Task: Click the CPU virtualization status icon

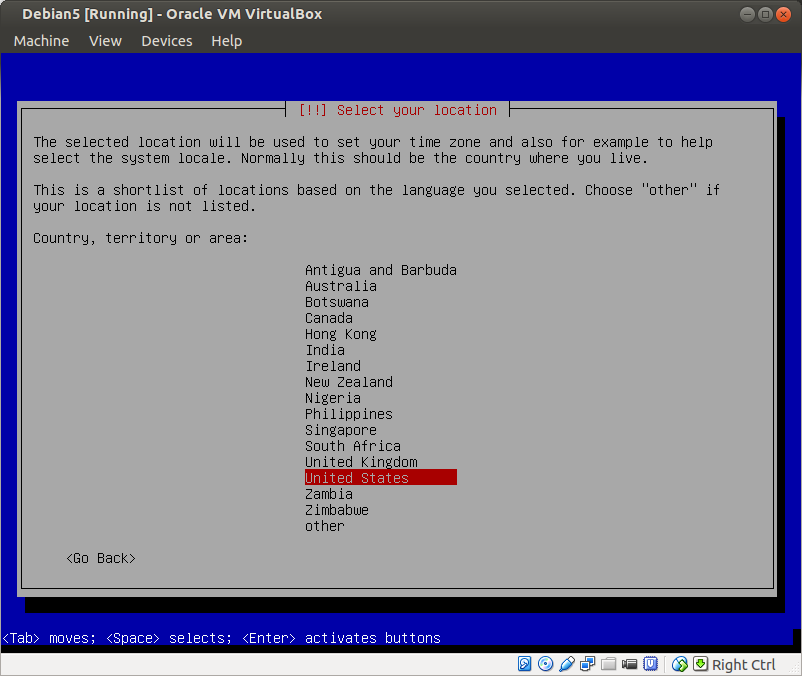Action: (650, 664)
